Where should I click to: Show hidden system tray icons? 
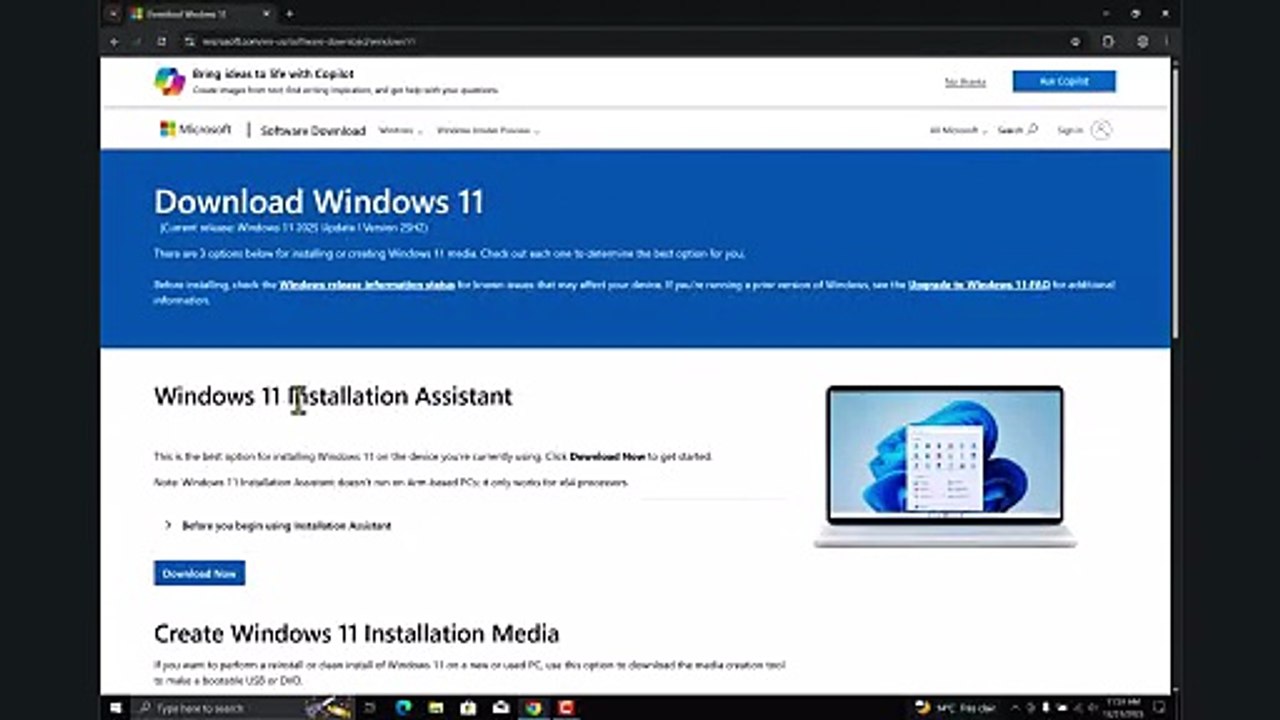tap(1017, 708)
